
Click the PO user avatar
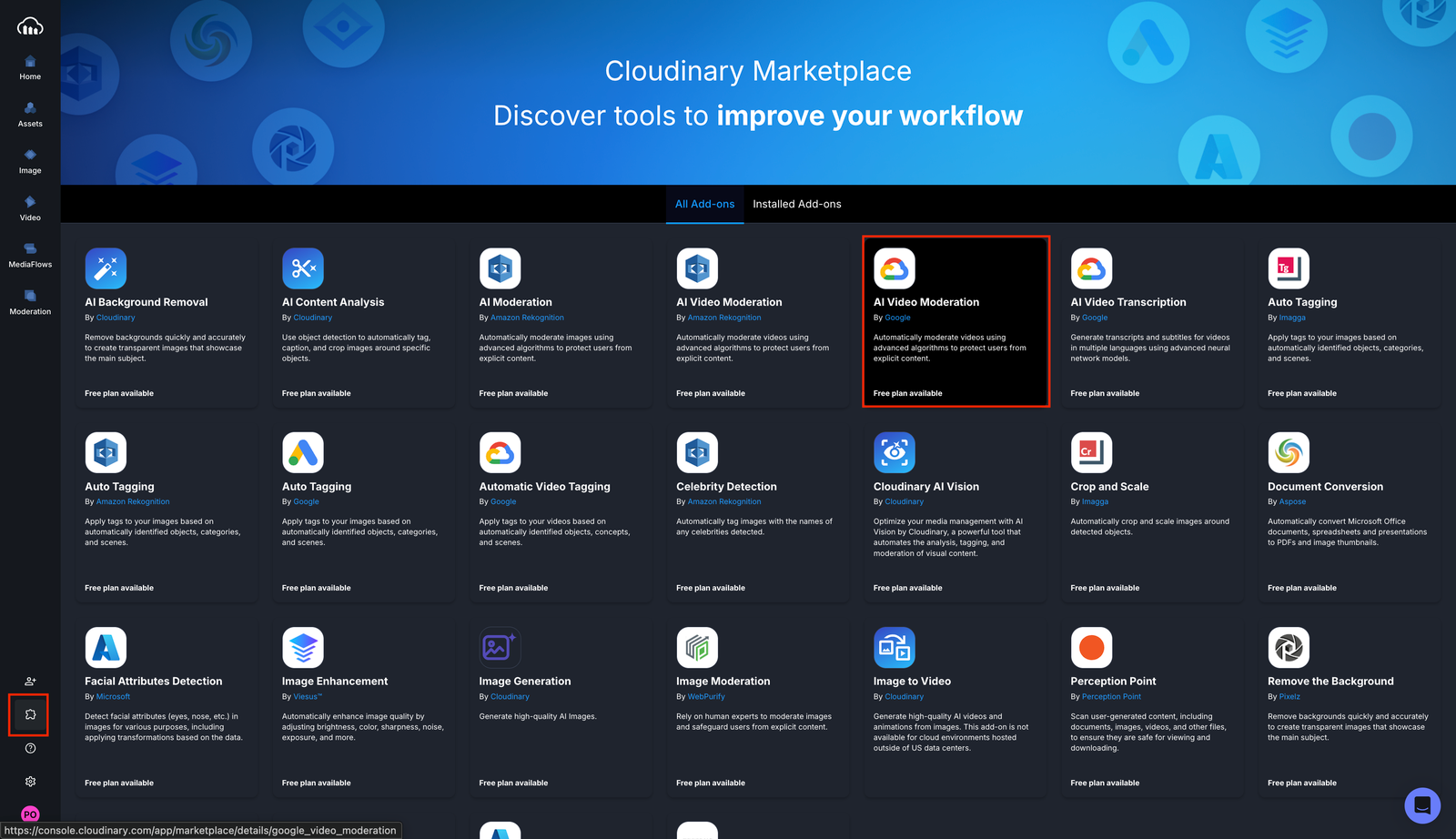(30, 814)
